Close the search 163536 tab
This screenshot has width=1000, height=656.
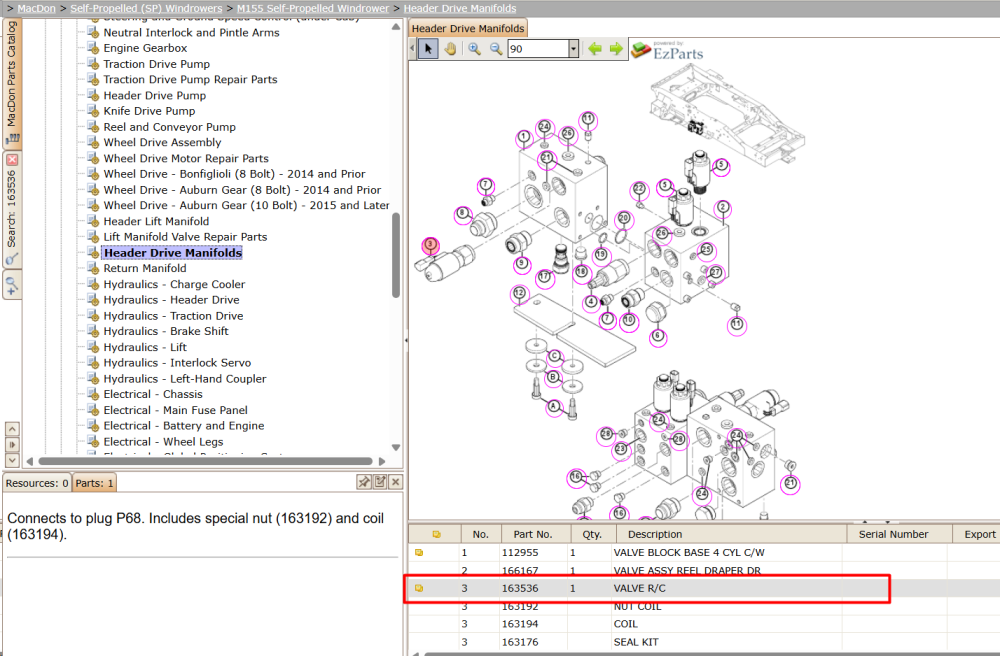[12, 160]
